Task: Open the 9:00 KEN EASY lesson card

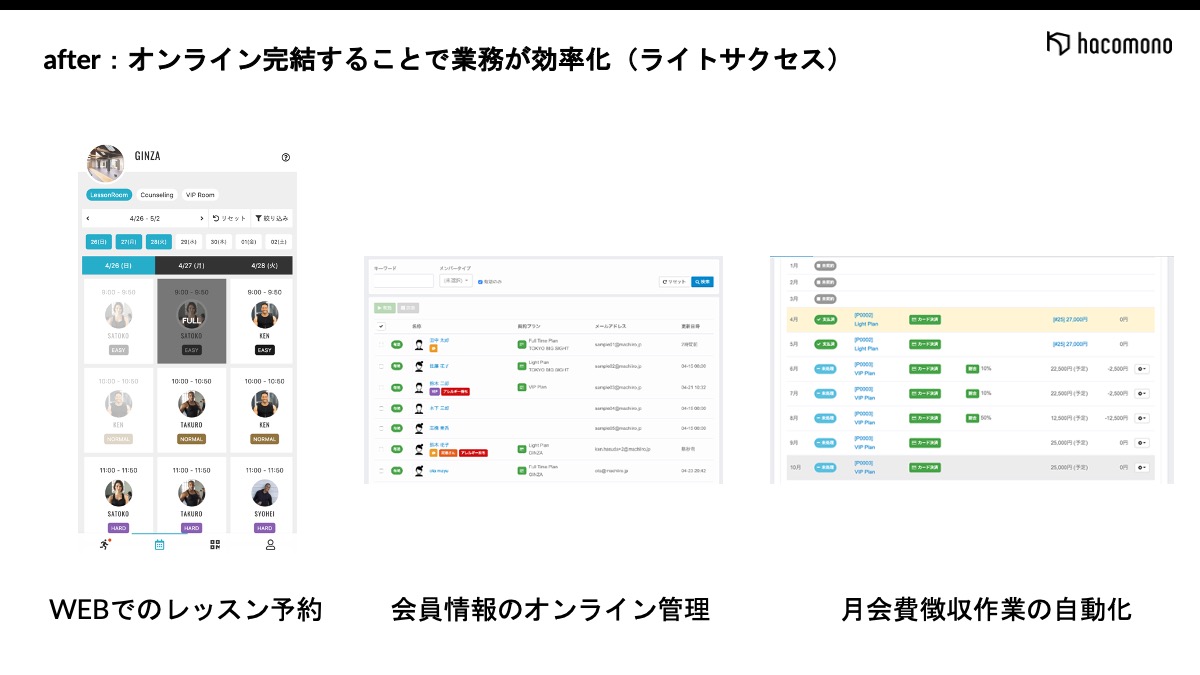Action: (264, 321)
